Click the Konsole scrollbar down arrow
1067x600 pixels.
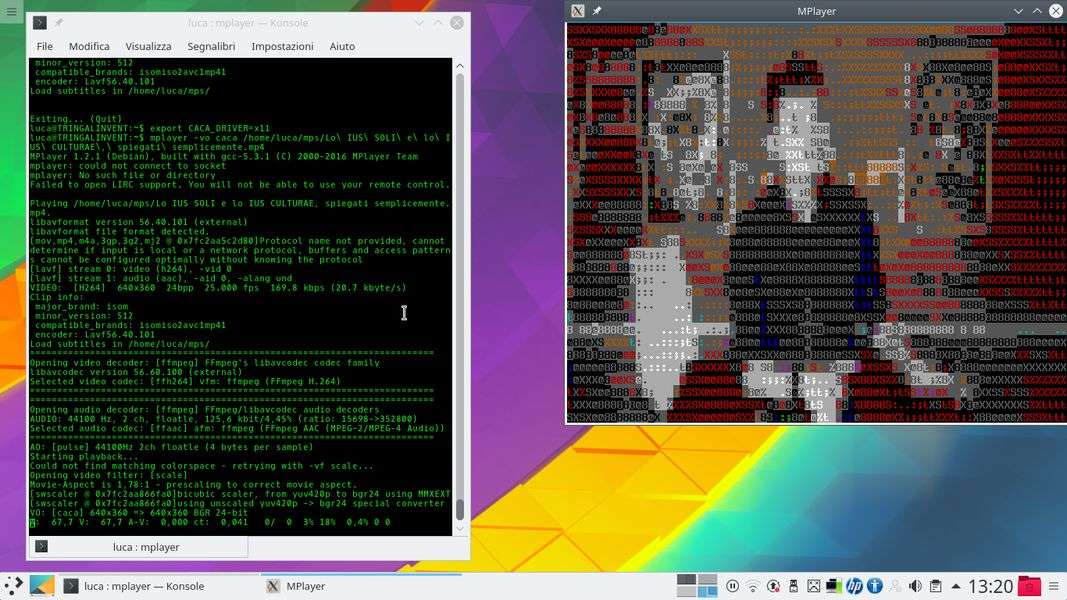click(x=460, y=528)
